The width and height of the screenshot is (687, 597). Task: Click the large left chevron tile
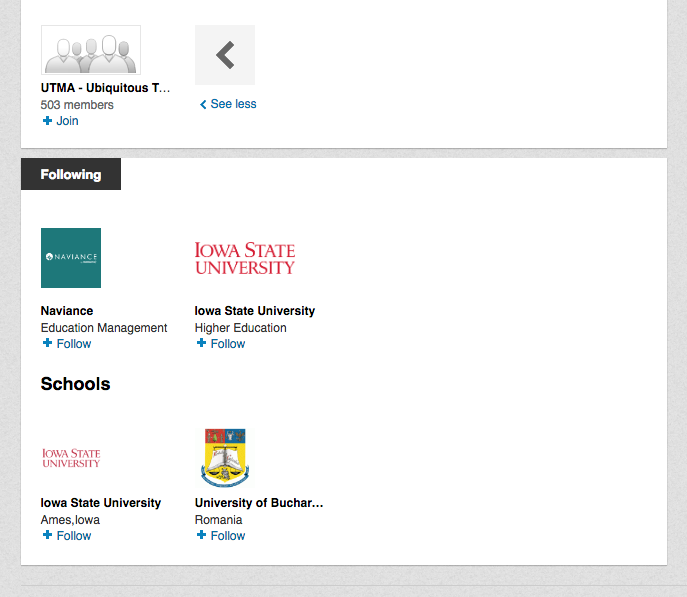[x=225, y=55]
